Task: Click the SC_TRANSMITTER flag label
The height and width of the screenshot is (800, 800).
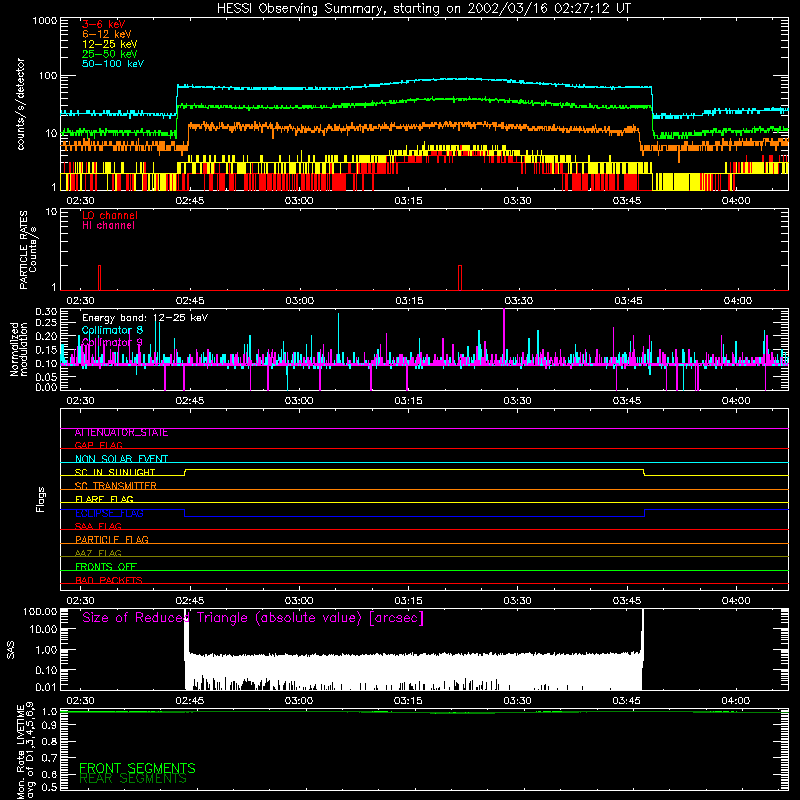Action: click(x=115, y=486)
